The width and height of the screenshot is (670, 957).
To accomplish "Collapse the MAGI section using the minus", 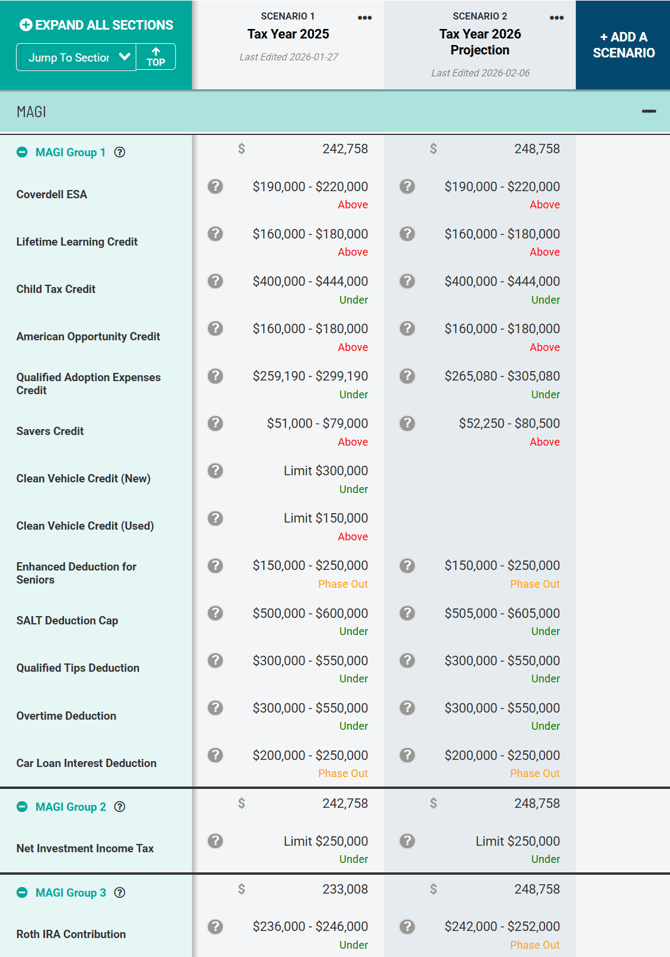I will 649,112.
